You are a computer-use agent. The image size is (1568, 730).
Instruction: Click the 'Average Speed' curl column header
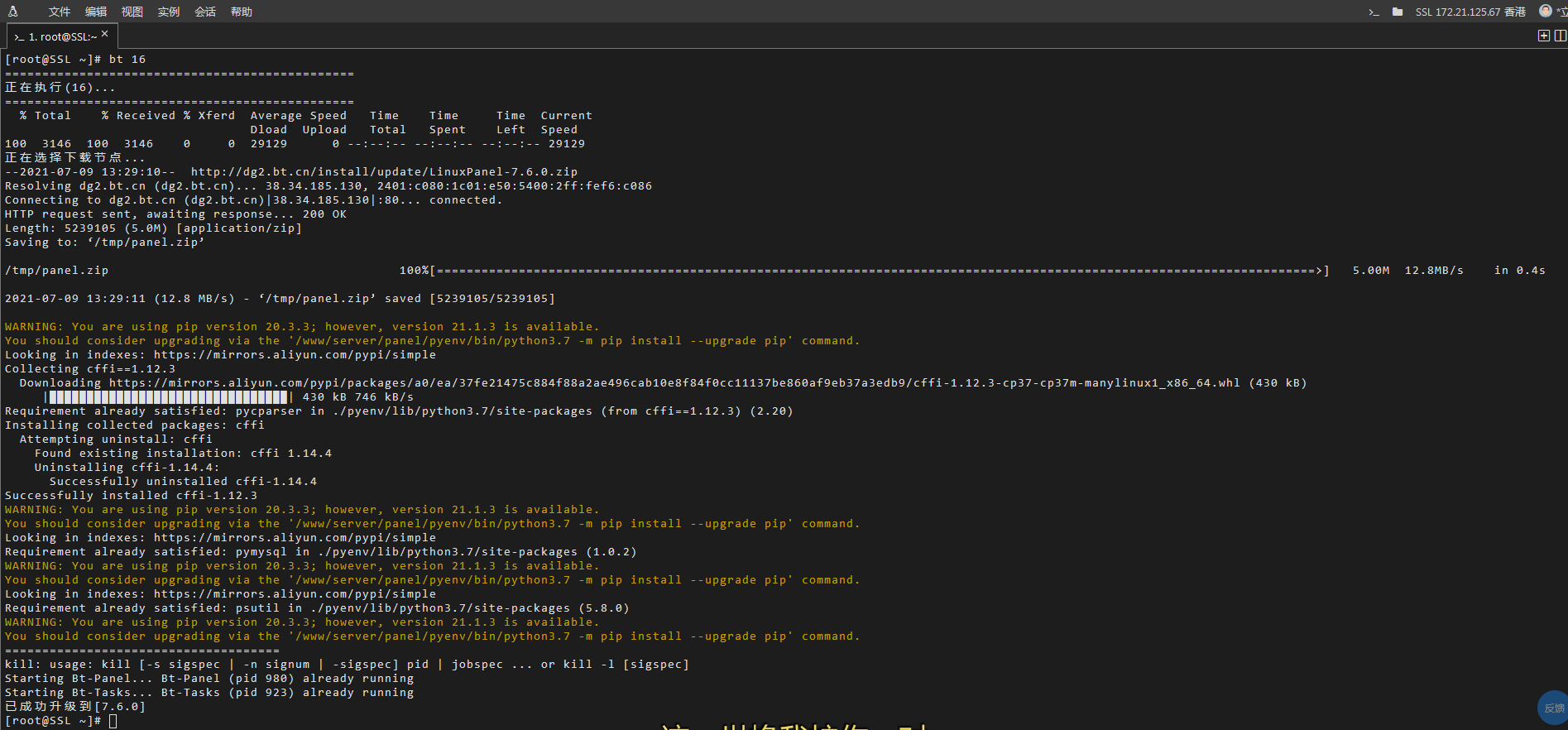coord(299,116)
